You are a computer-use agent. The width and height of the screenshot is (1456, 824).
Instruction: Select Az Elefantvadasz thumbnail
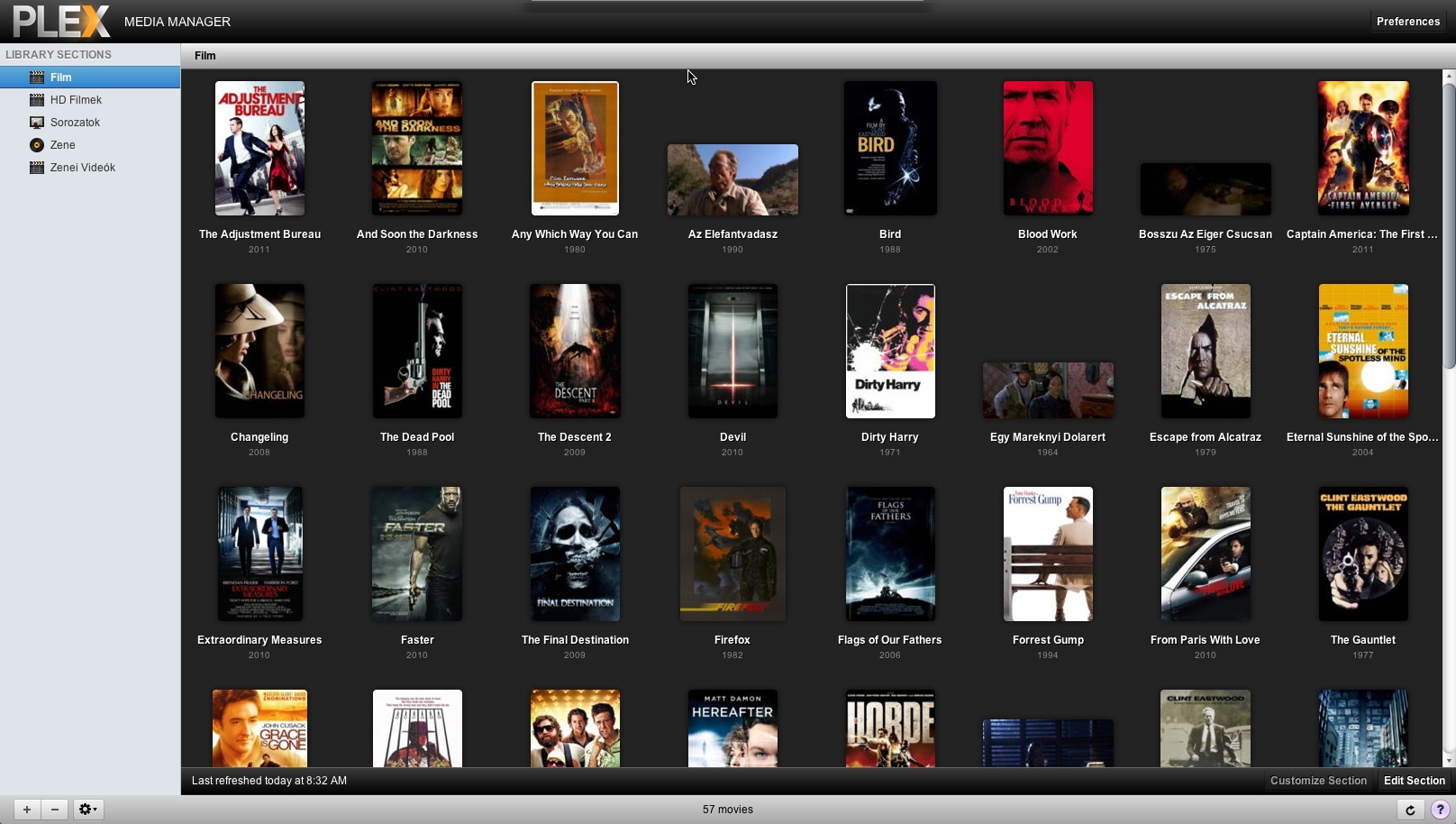[x=733, y=179]
